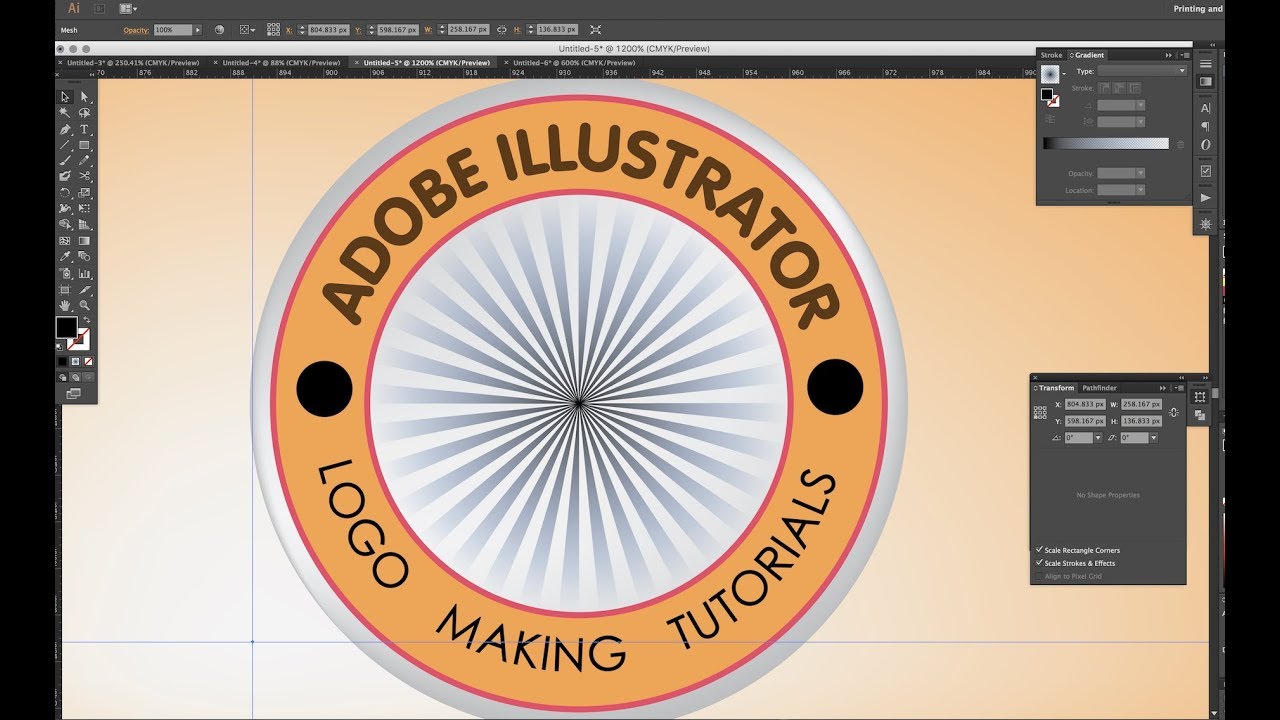Open the Actions panel play icon in dock
The image size is (1280, 720).
pos(1206,198)
